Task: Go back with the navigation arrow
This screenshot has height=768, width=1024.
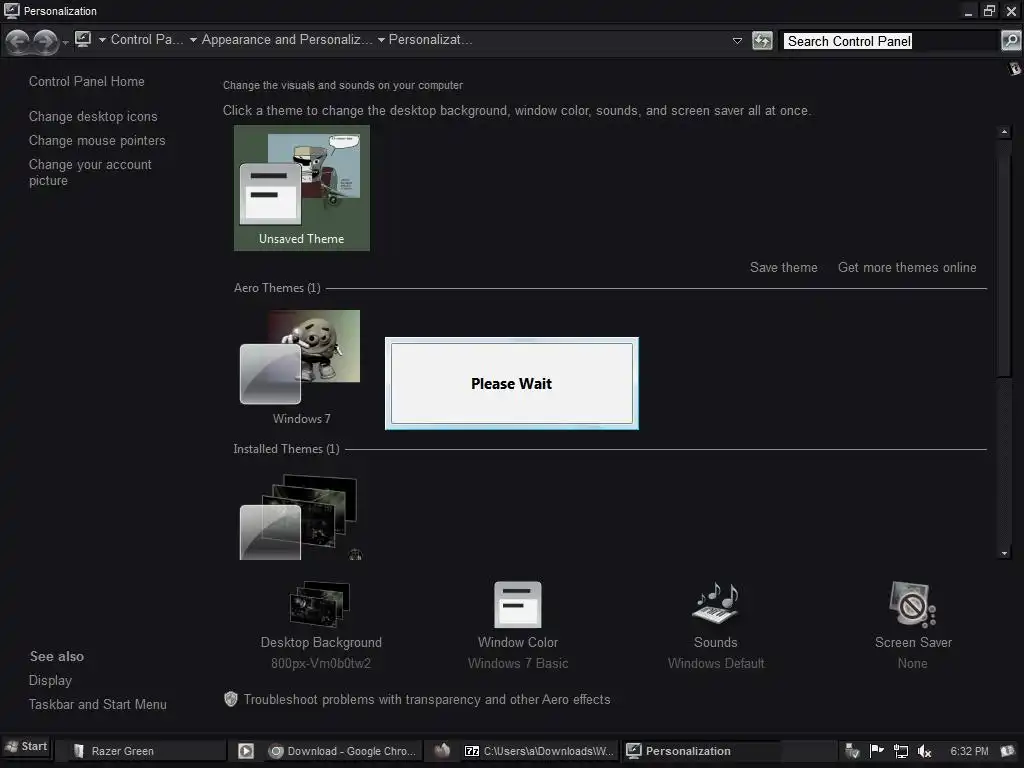Action: tap(18, 42)
